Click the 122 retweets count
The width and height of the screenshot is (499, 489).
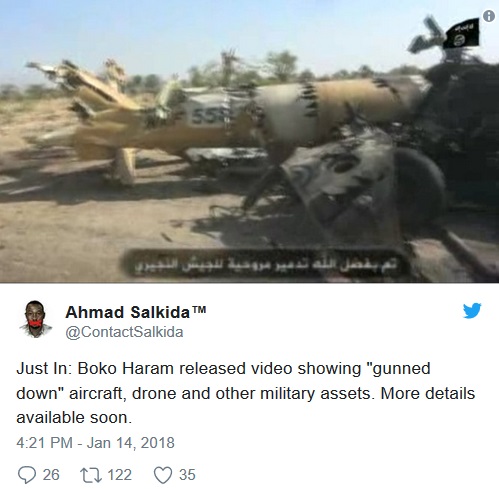pyautogui.click(x=119, y=475)
